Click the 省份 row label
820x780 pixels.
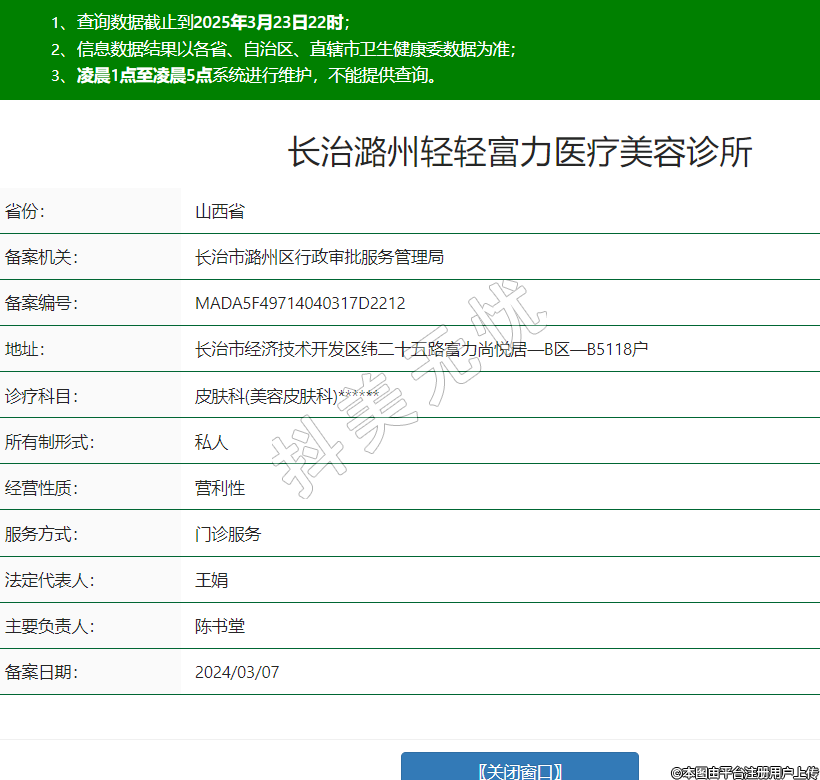25,211
